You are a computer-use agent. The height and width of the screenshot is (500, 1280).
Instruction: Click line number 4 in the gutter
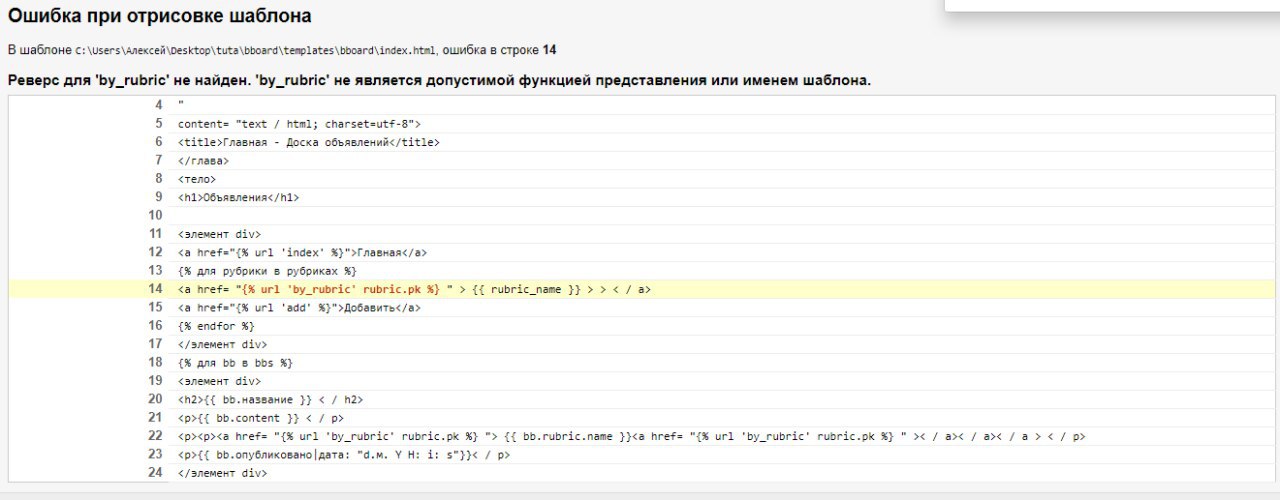[158, 105]
